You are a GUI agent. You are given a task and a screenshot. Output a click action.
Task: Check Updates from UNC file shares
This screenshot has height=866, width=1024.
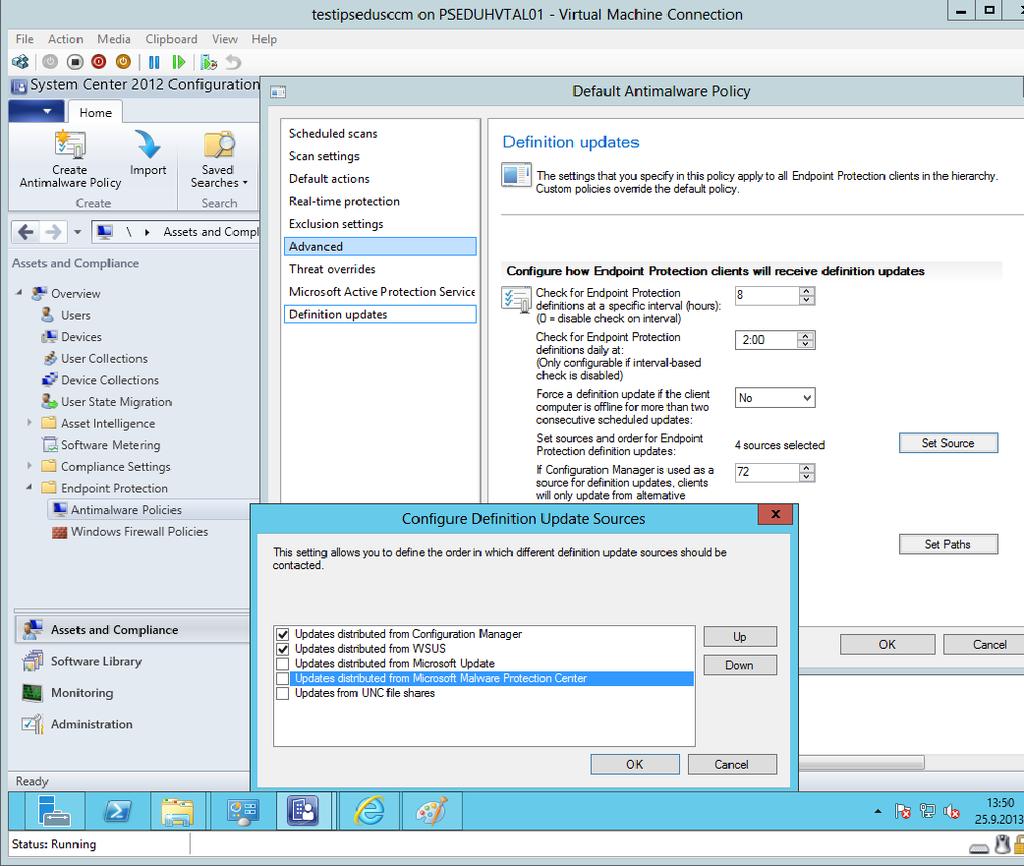[282, 694]
